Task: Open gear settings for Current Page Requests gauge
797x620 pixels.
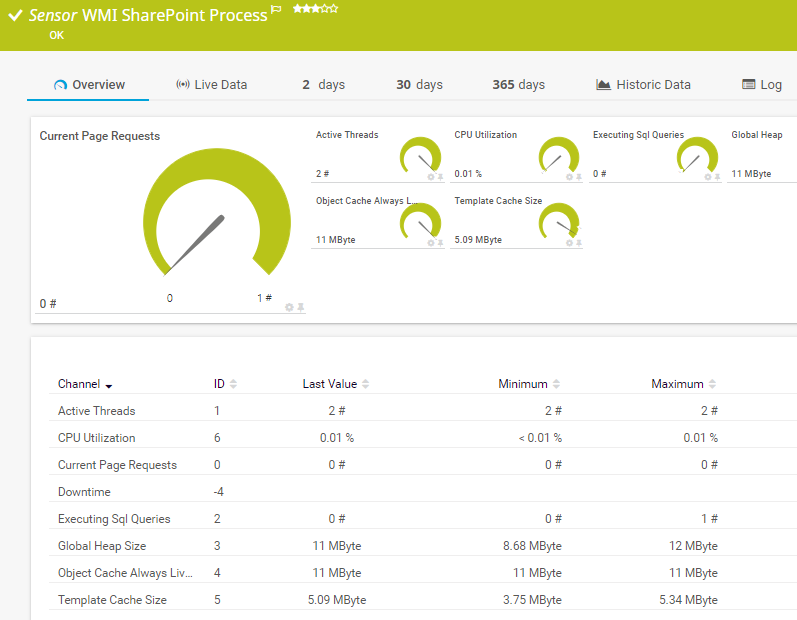Action: pyautogui.click(x=290, y=307)
